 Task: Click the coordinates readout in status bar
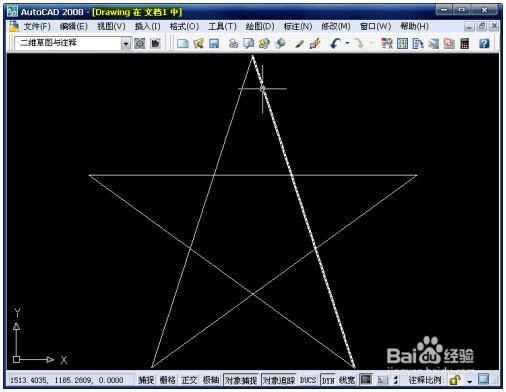point(67,380)
